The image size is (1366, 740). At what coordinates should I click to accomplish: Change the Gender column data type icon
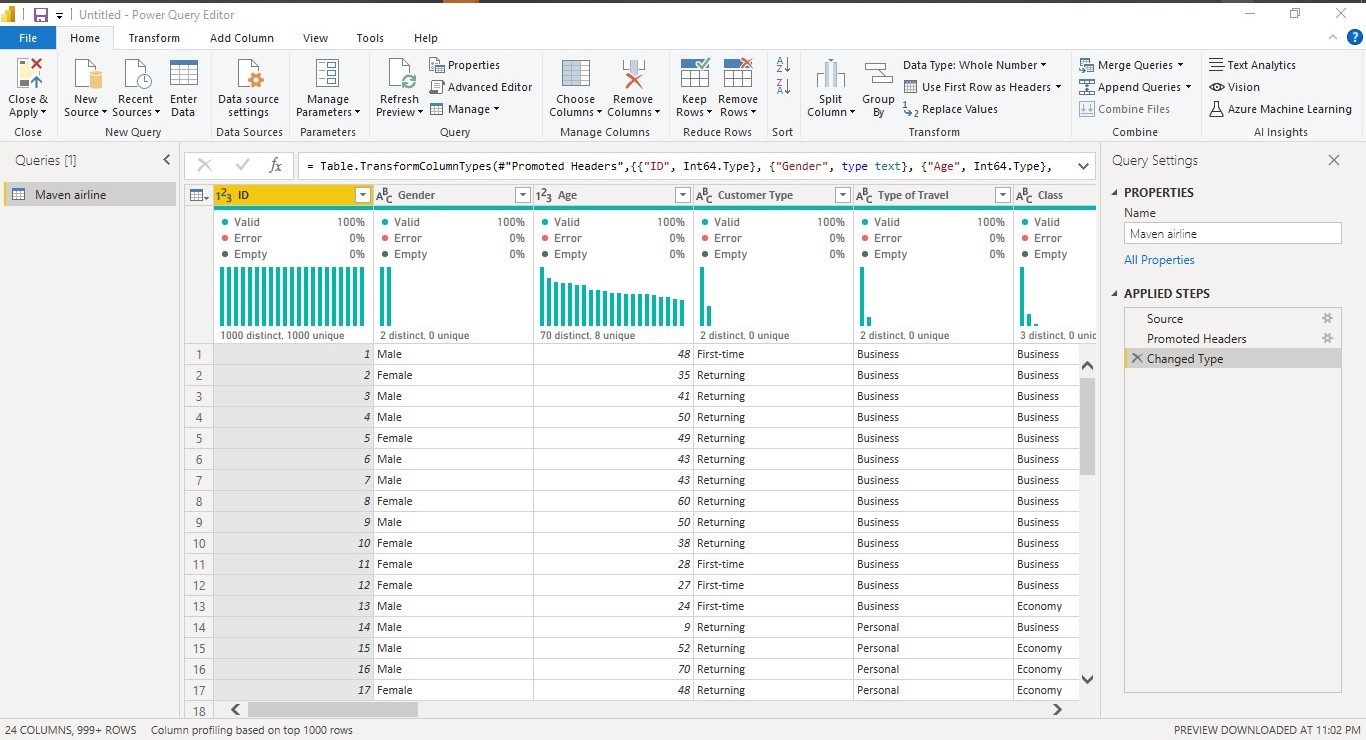click(384, 195)
